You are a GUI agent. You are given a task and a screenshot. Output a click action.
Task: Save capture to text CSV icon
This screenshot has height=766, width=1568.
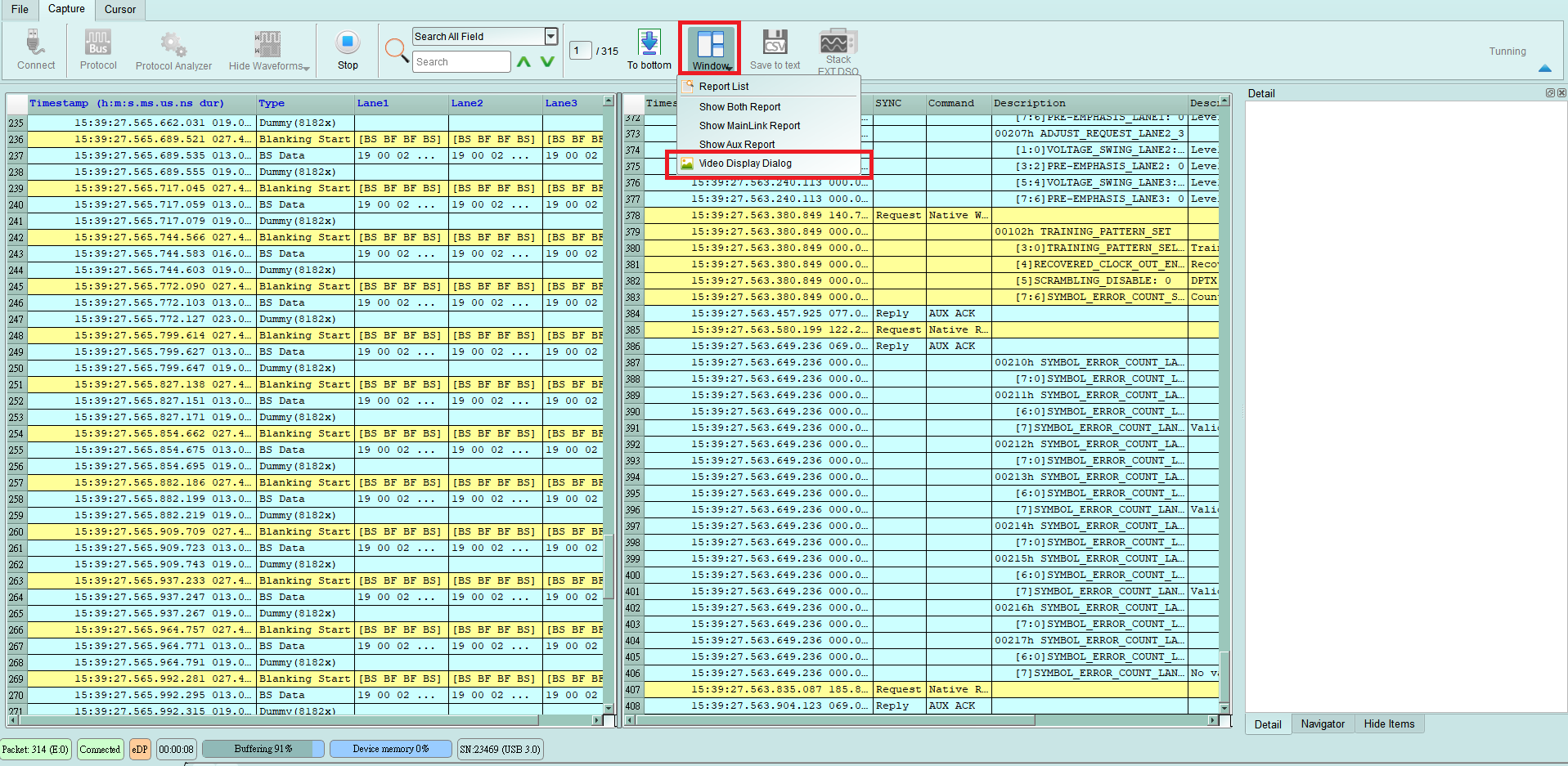(x=775, y=49)
